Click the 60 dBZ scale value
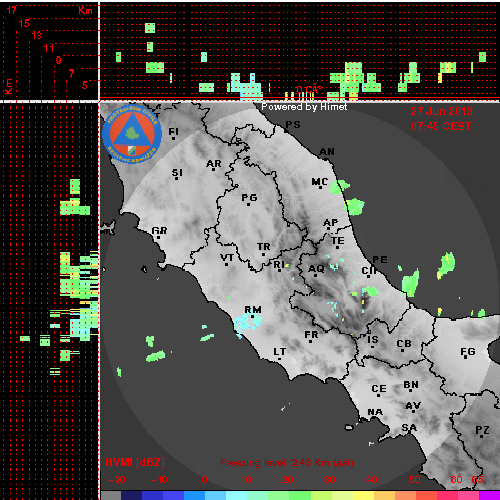Screen dimensions: 500x500 (456, 480)
